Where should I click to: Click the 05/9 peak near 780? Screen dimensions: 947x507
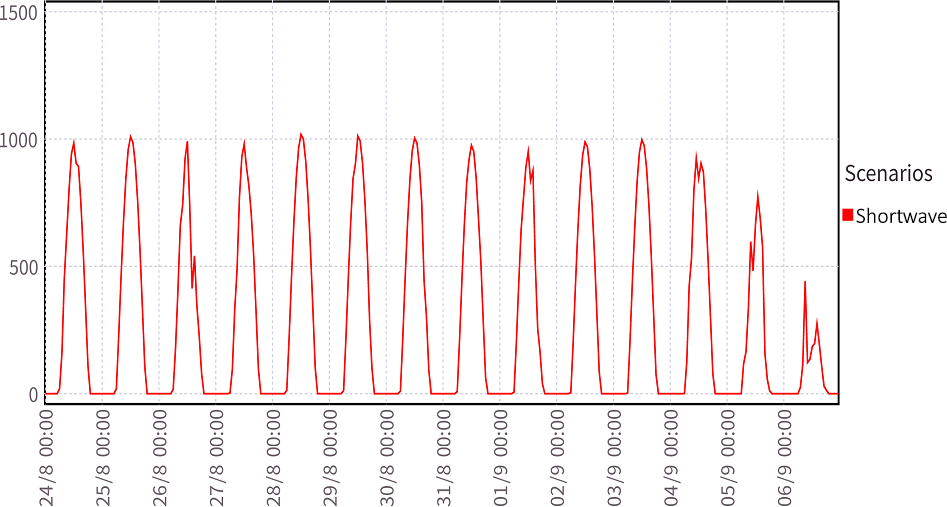(x=757, y=195)
